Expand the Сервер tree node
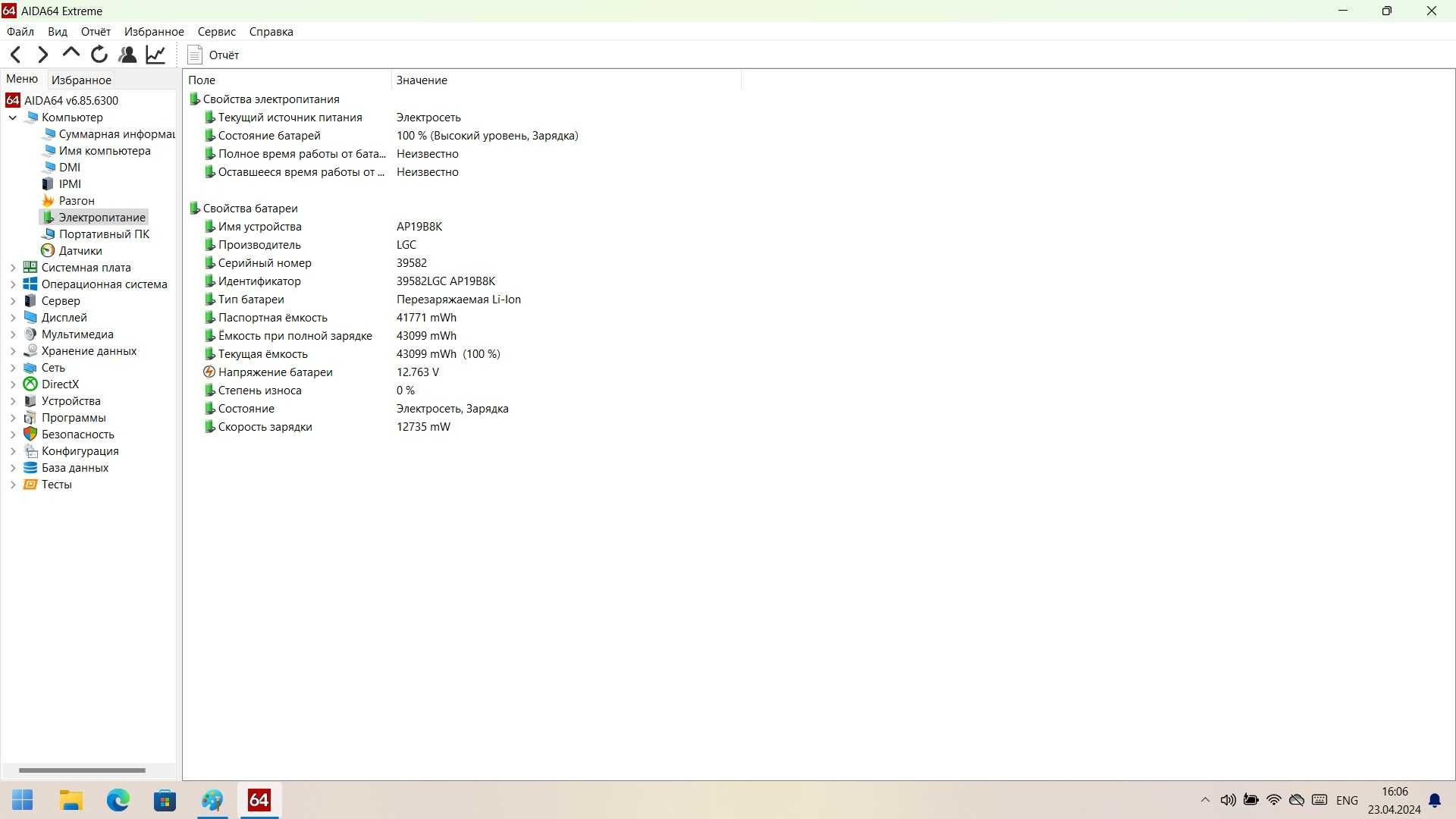1456x819 pixels. [13, 301]
